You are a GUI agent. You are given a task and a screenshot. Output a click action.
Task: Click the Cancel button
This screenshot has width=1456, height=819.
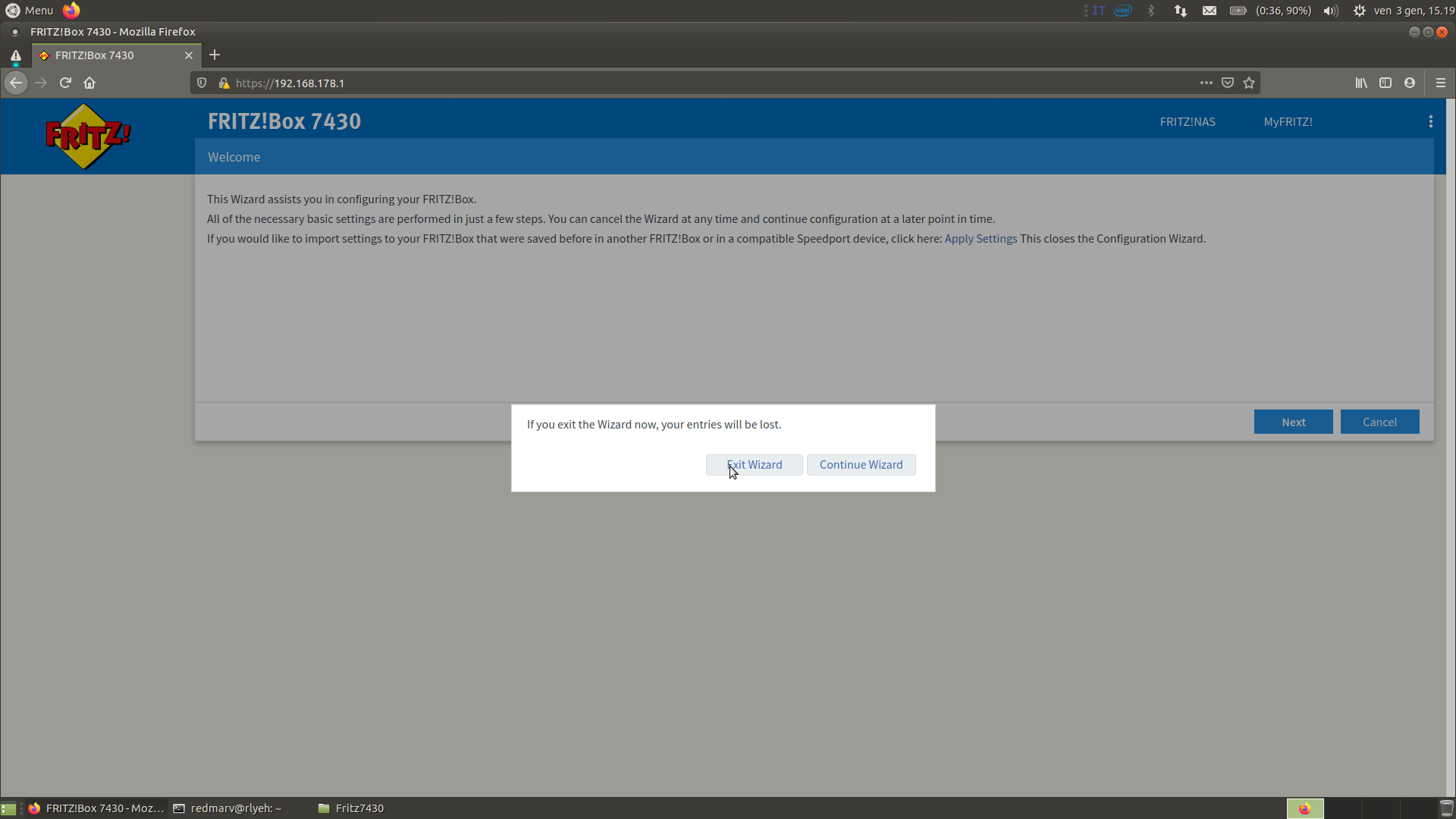pos(1379,422)
